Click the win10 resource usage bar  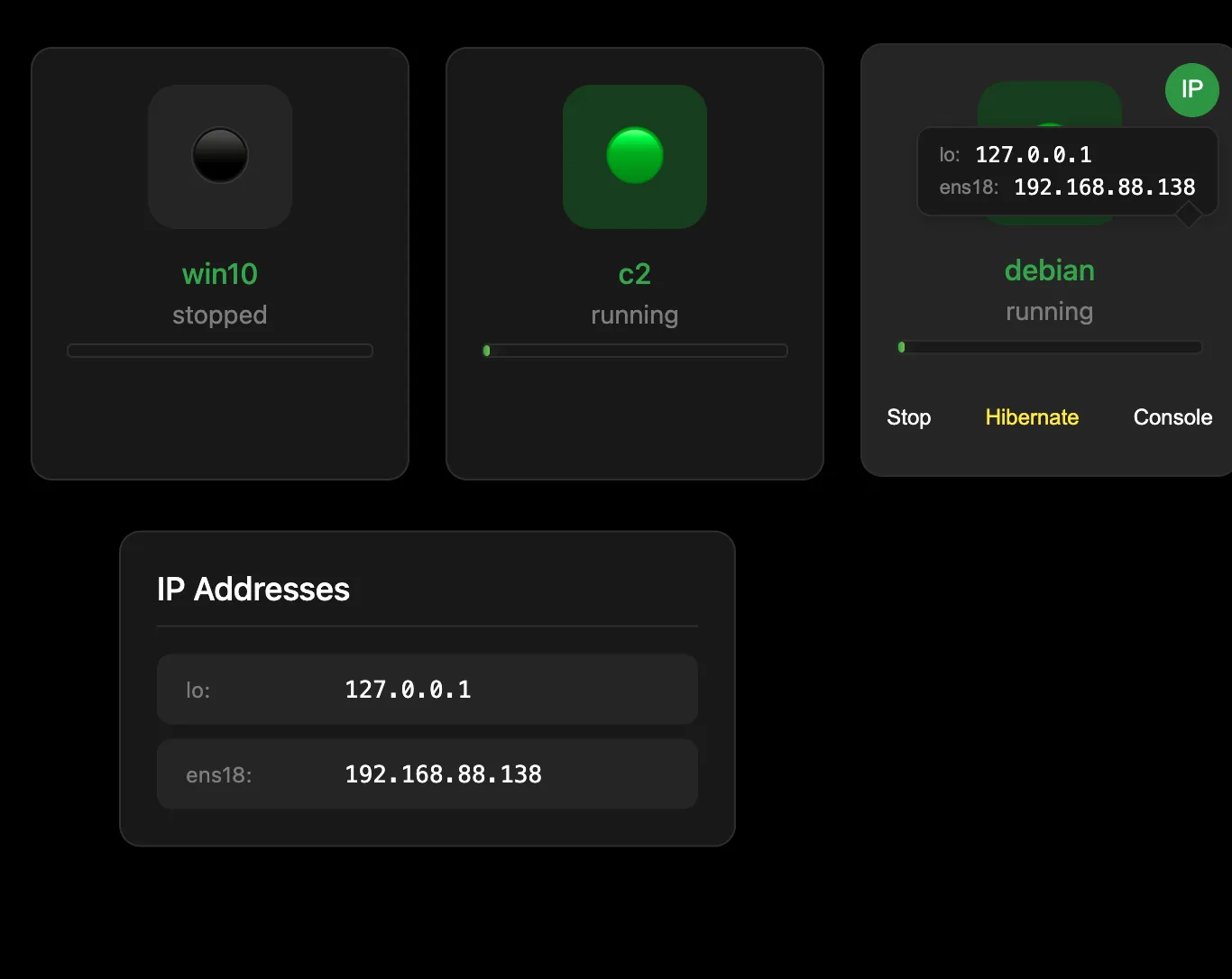pyautogui.click(x=220, y=351)
